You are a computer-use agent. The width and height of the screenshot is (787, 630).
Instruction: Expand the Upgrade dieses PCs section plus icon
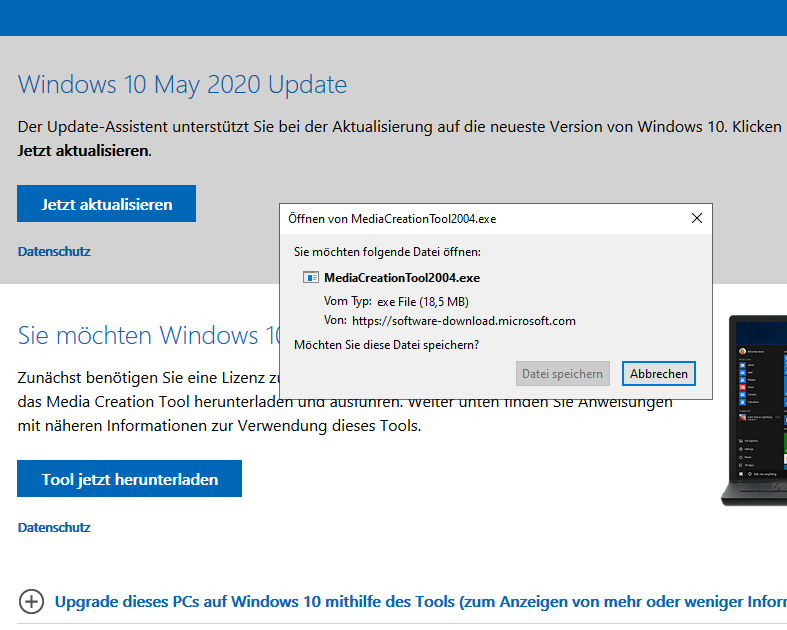[31, 601]
